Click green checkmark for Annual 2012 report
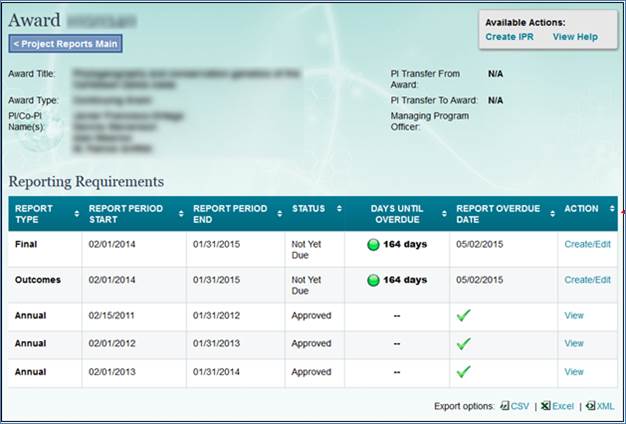The width and height of the screenshot is (626, 424). (x=464, y=343)
